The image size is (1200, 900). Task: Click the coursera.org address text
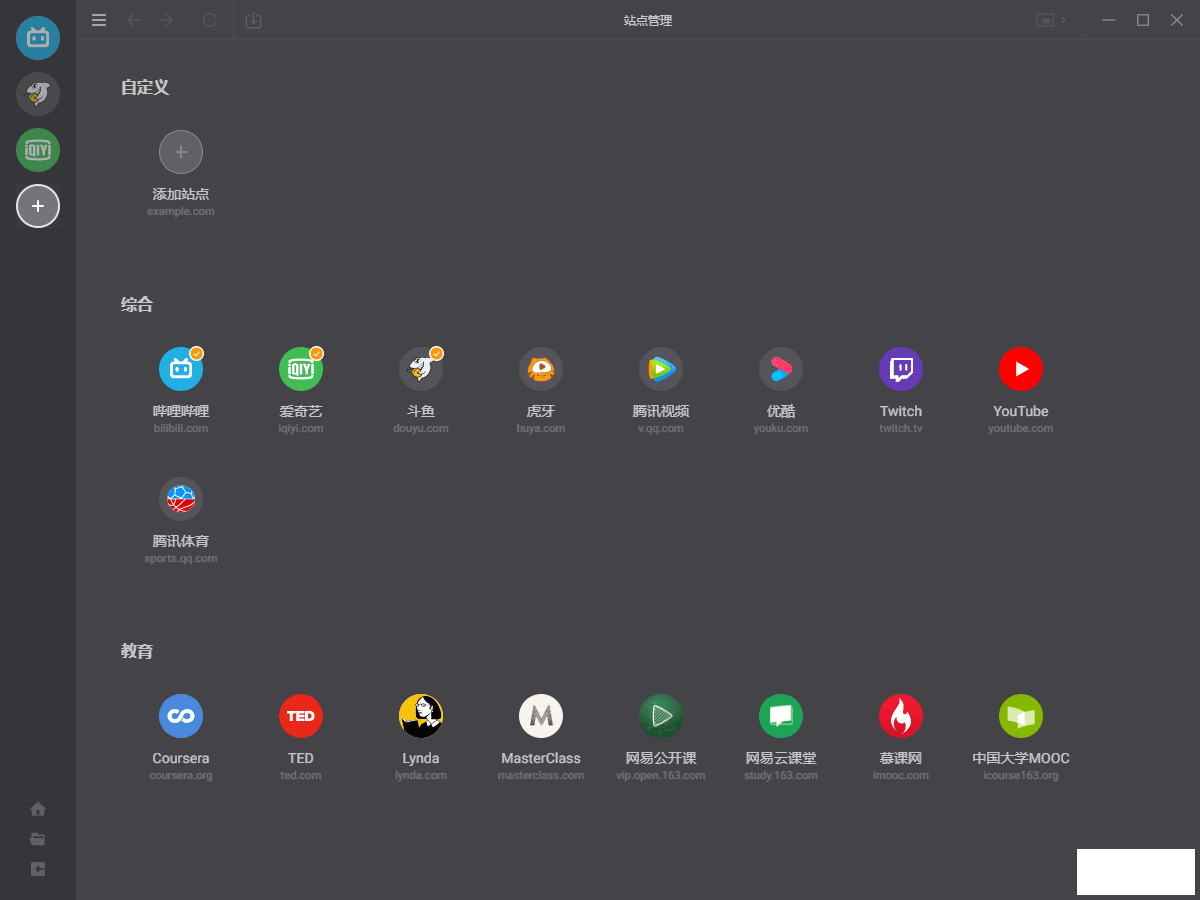pos(181,775)
